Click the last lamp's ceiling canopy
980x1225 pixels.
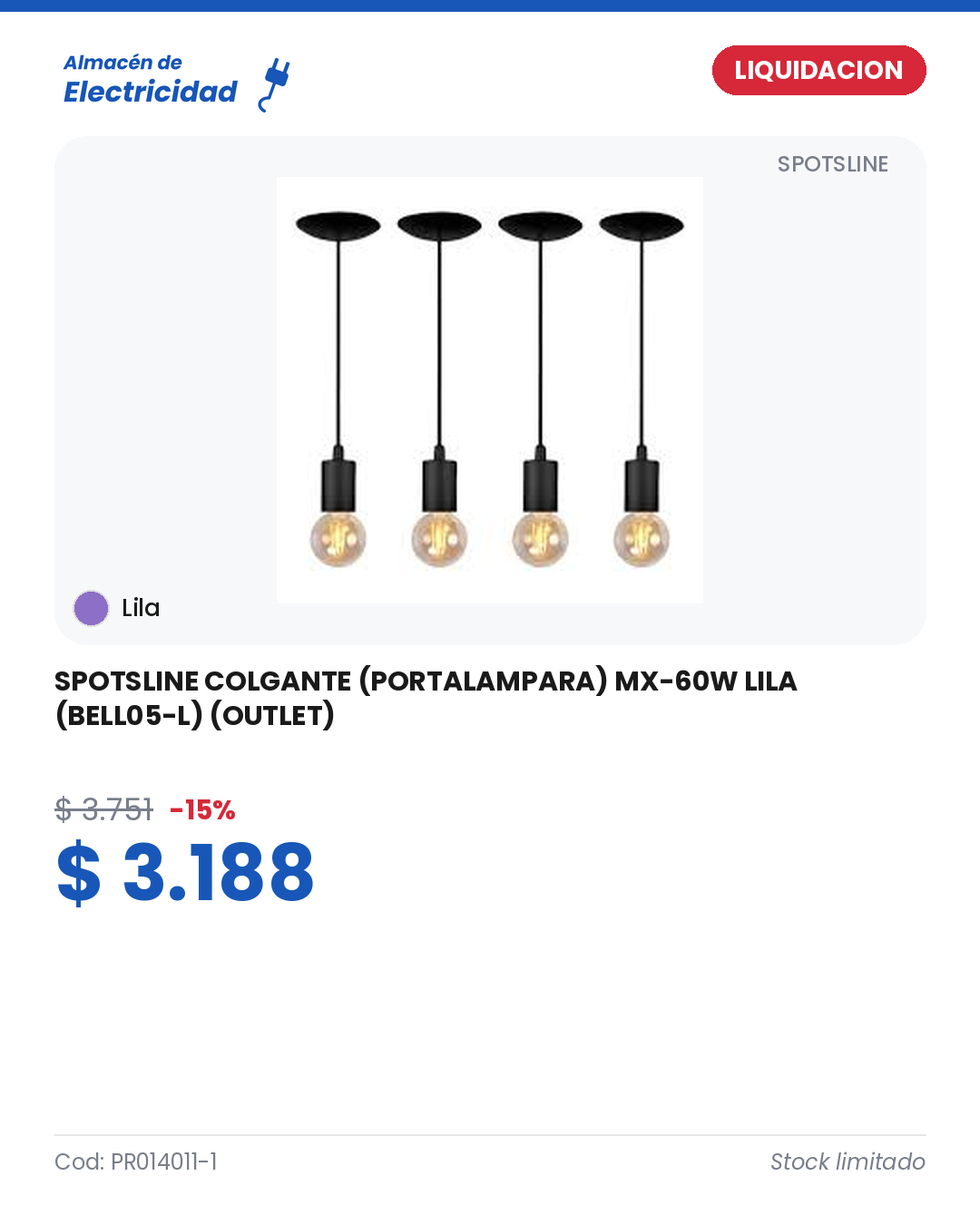[642, 226]
